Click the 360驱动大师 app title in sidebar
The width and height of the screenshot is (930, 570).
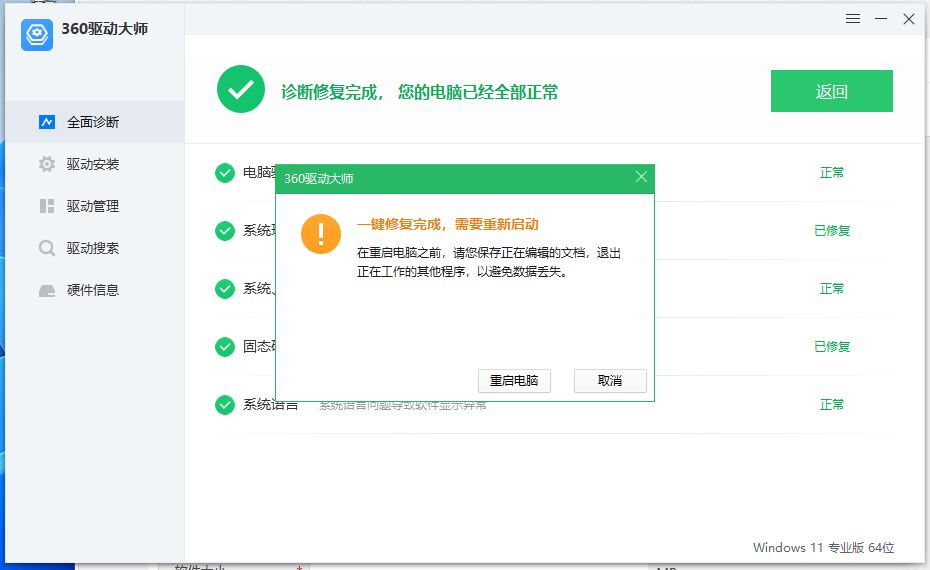(x=105, y=28)
